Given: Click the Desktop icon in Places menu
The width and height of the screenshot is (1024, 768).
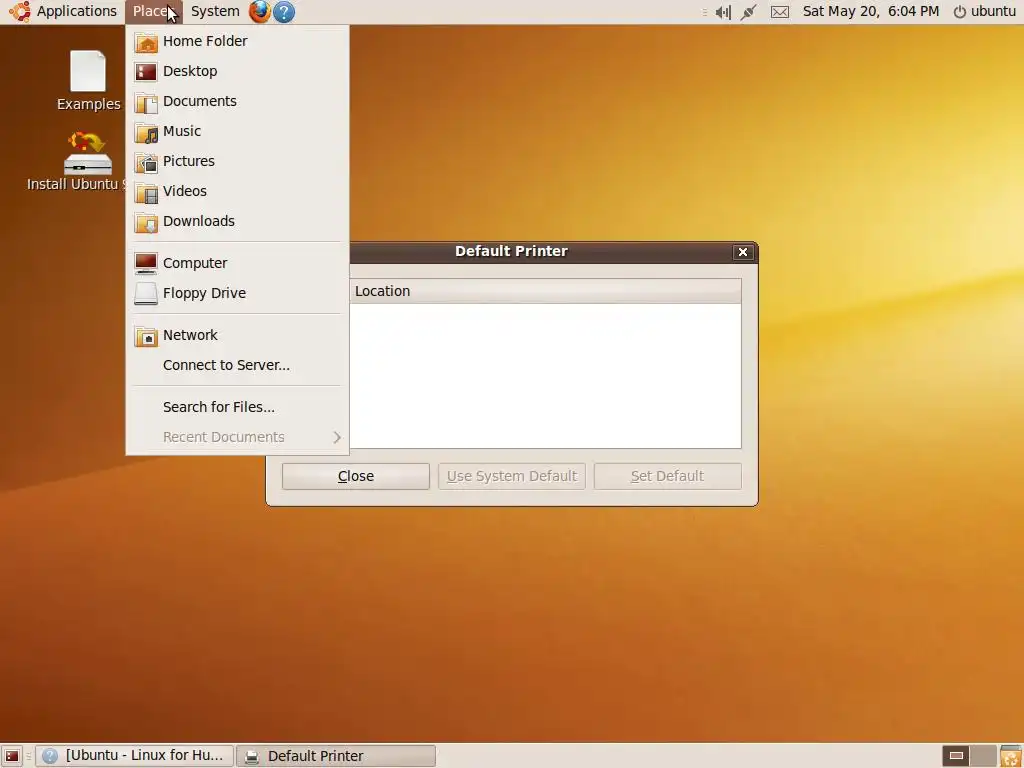Looking at the screenshot, I should coord(146,72).
